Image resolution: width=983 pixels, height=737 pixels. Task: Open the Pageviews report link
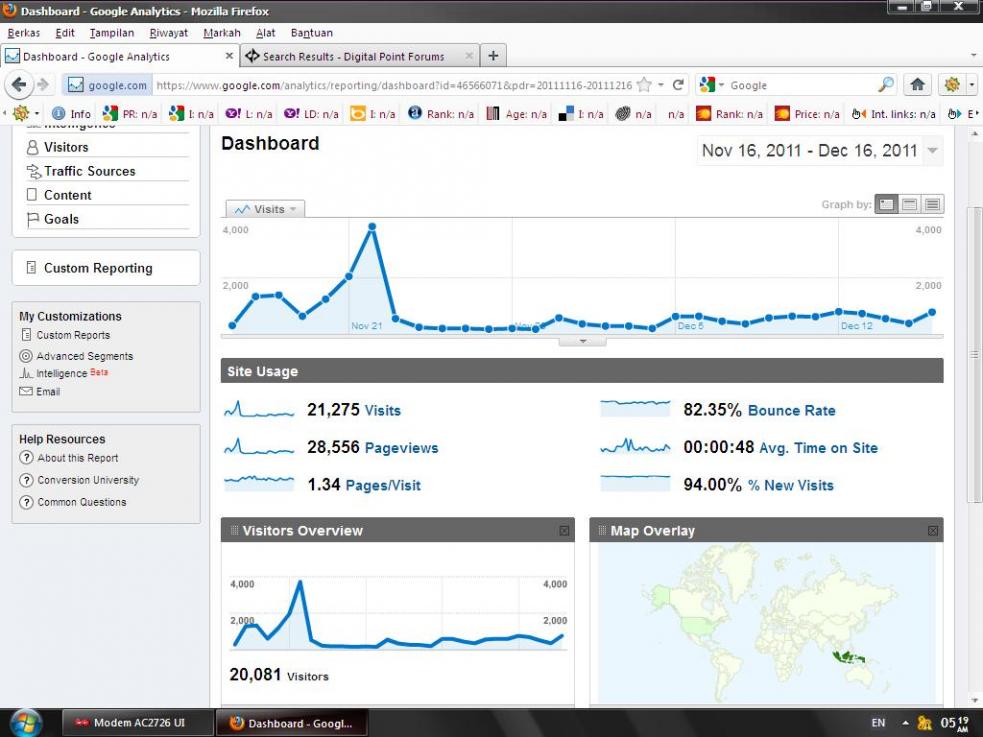[x=401, y=447]
